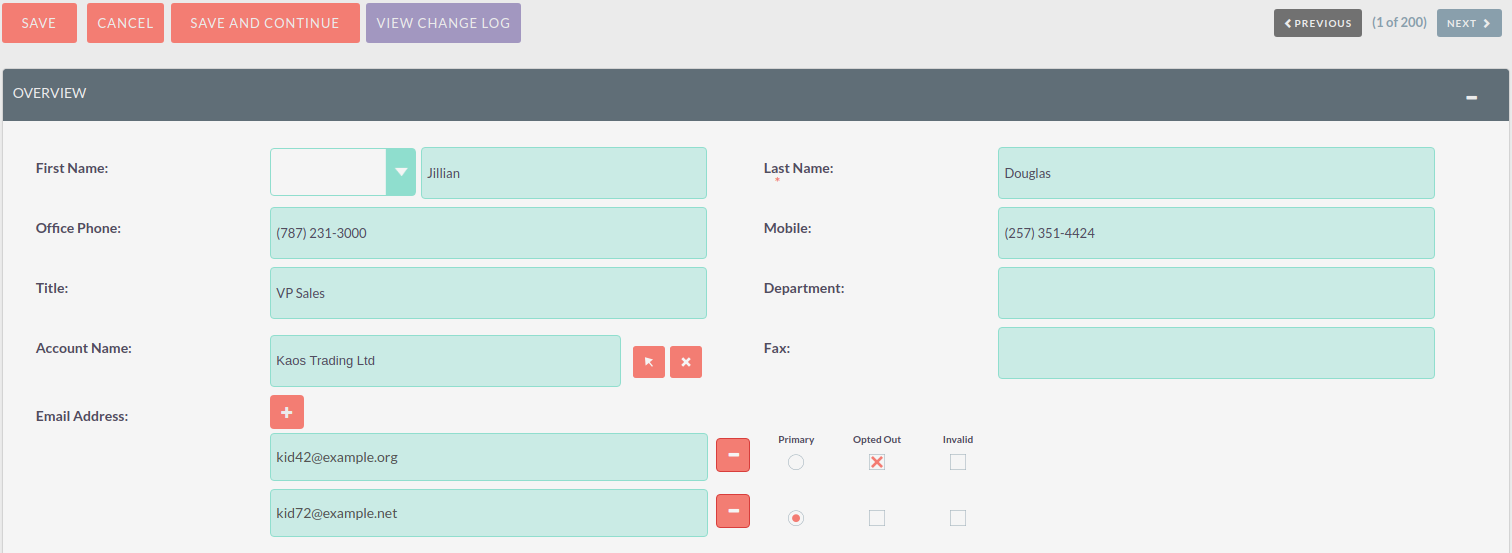Click the Save button
1512x553 pixels.
point(39,23)
